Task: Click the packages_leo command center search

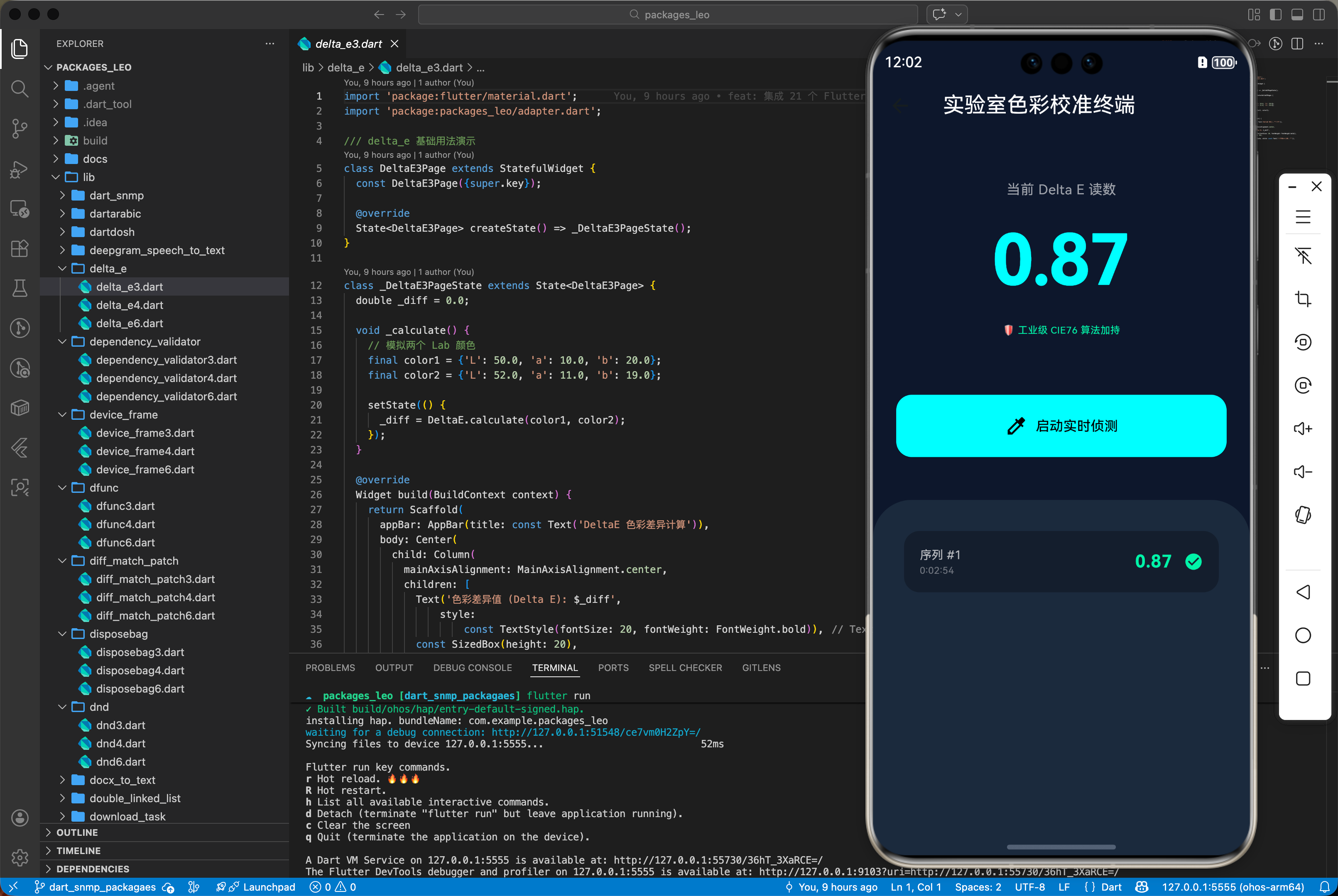Action: (668, 15)
